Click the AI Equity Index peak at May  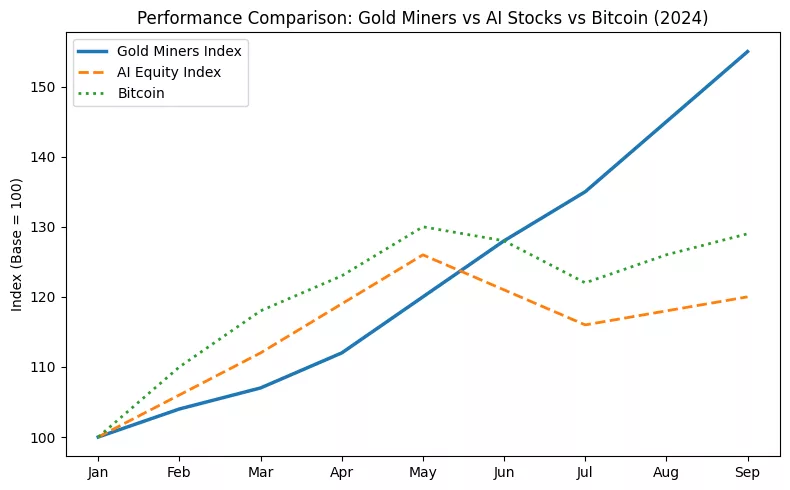[x=423, y=255]
